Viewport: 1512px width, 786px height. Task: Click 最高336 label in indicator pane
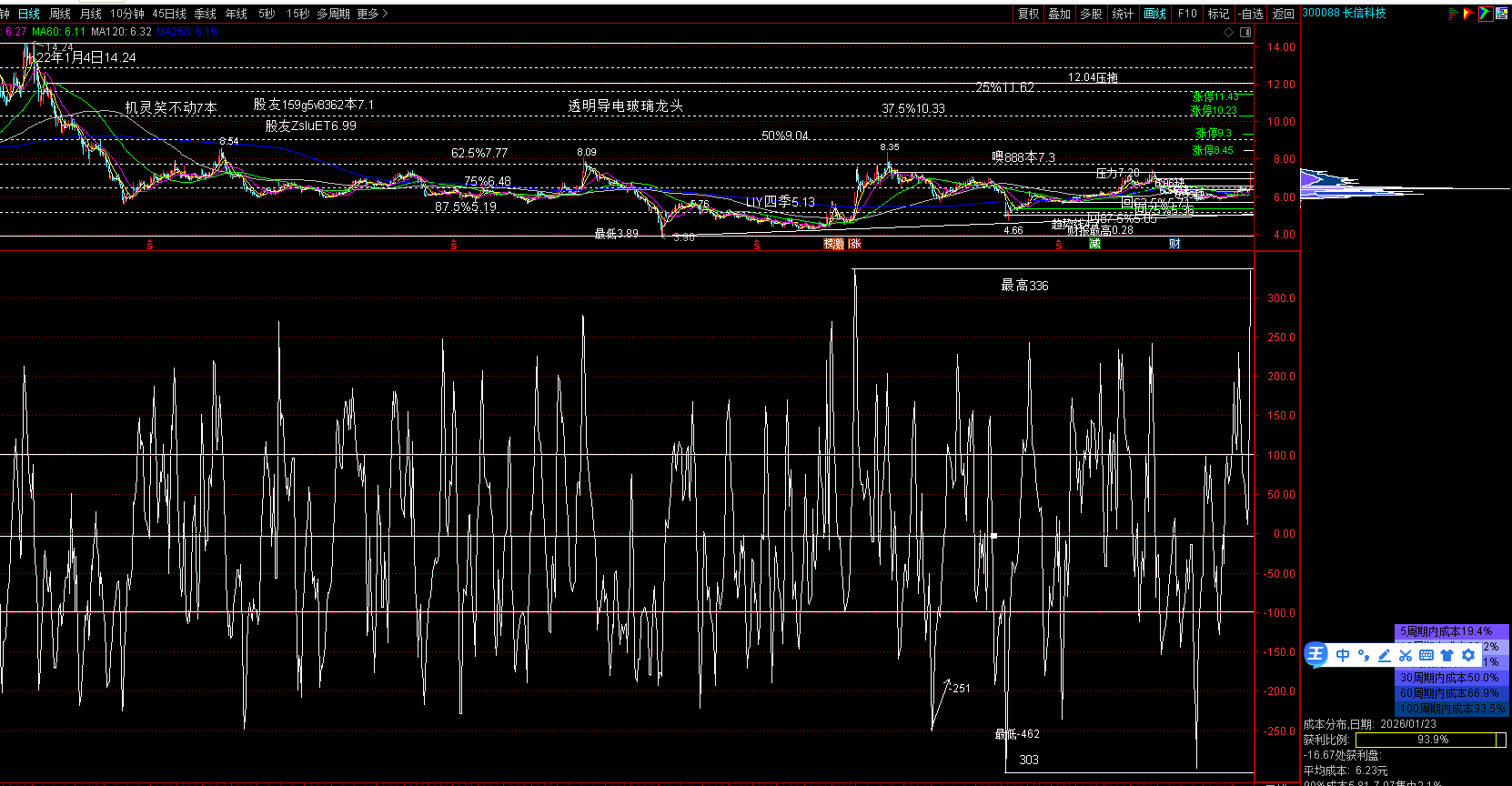pos(1024,286)
